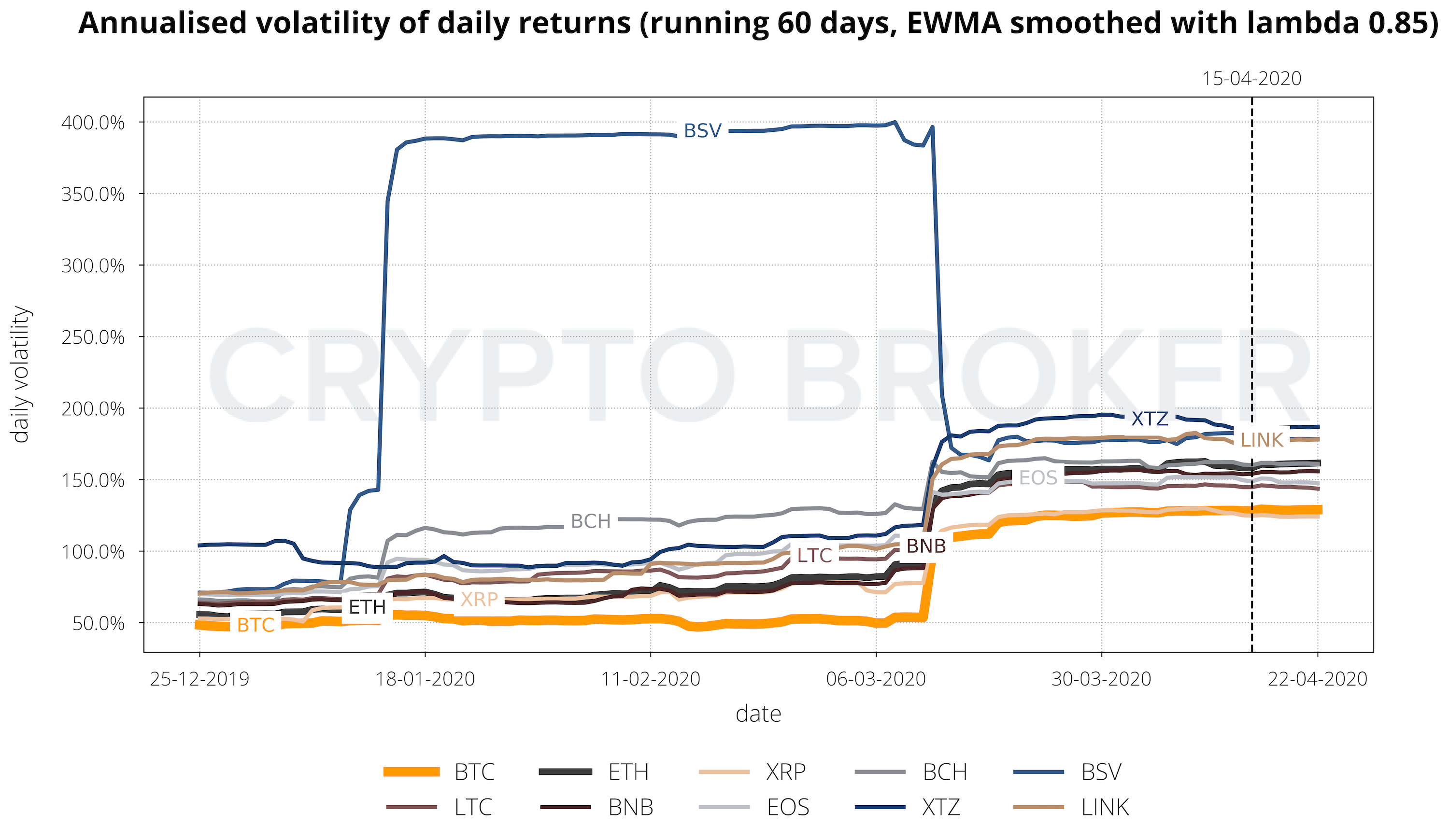Click the inline XTZ label on the chart
This screenshot has height=840, width=1449.
(x=1150, y=419)
